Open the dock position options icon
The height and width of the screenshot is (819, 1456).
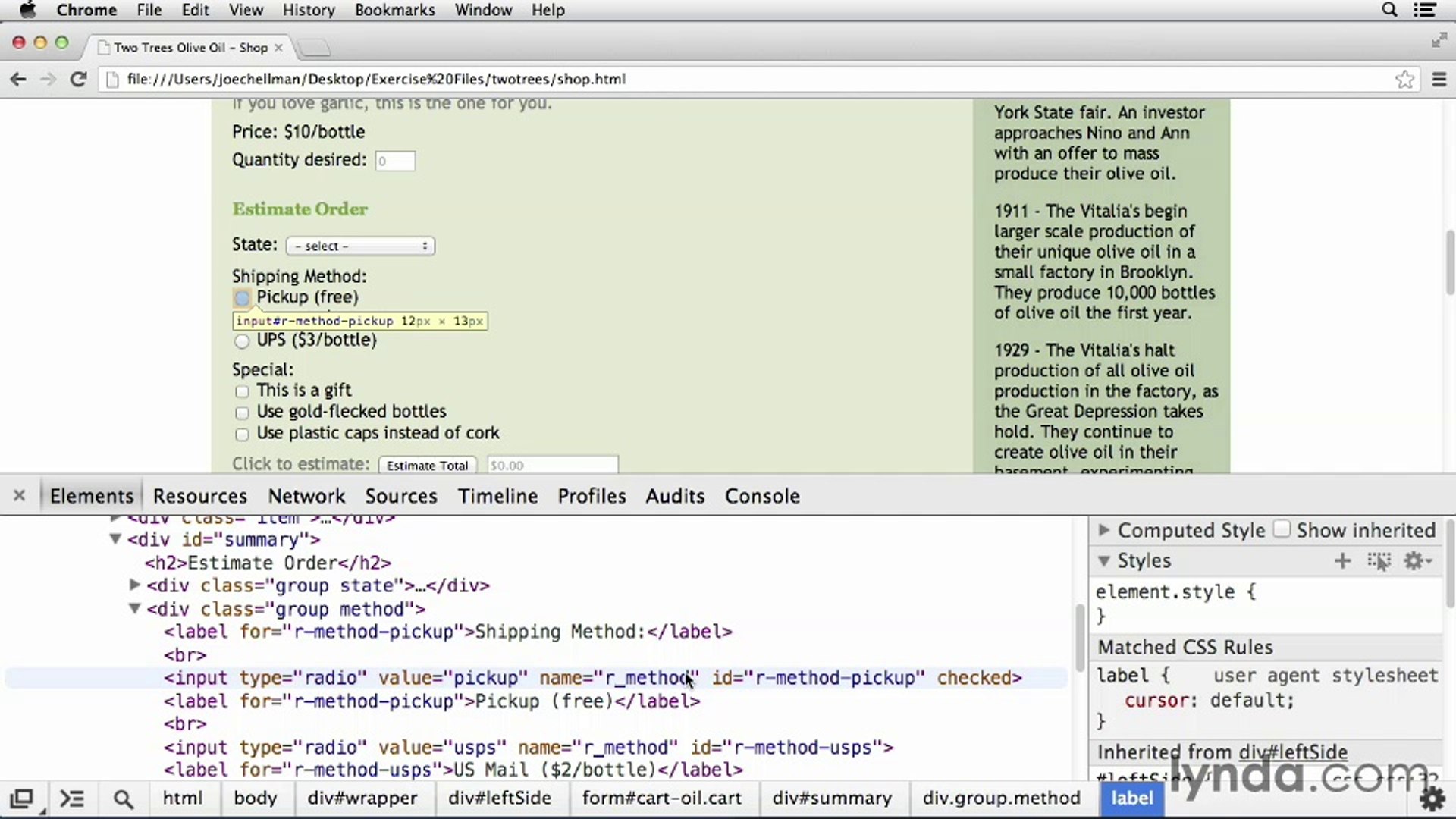point(23,798)
